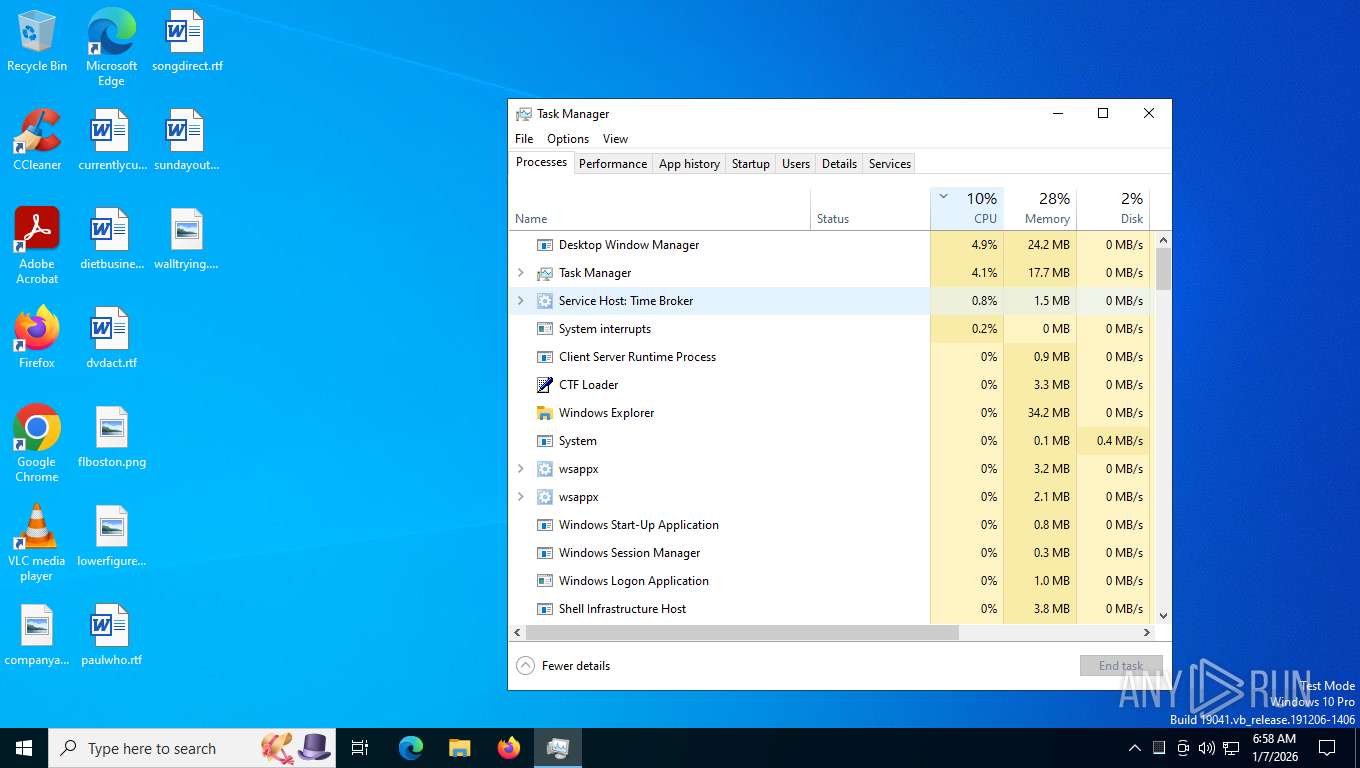The width and height of the screenshot is (1360, 768).
Task: Select Windows Logon Application row
Action: [830, 581]
